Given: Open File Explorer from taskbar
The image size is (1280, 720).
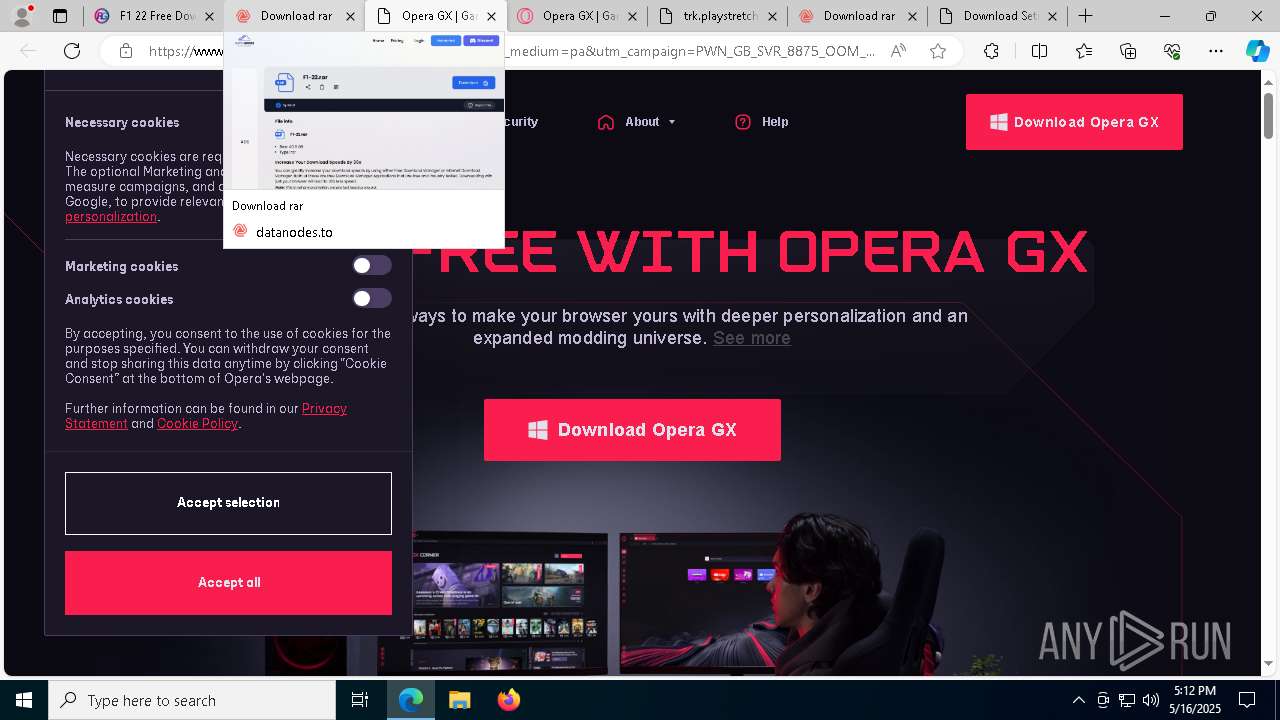Looking at the screenshot, I should [x=459, y=700].
